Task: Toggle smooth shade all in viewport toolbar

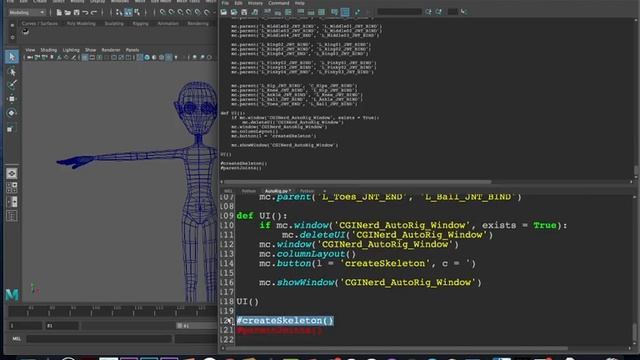Action: pyautogui.click(x=147, y=58)
